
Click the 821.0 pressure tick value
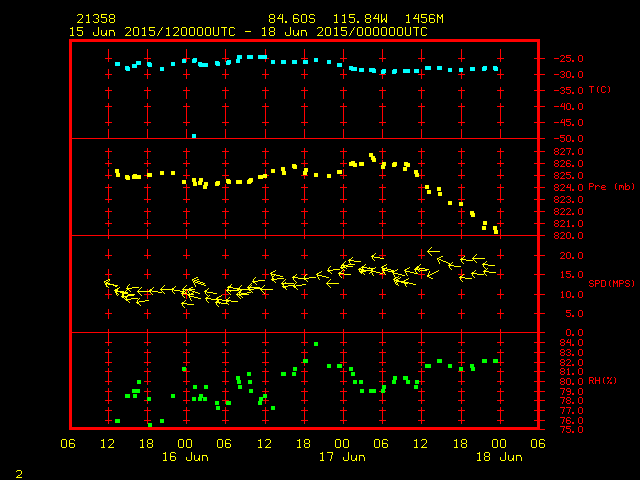[569, 224]
